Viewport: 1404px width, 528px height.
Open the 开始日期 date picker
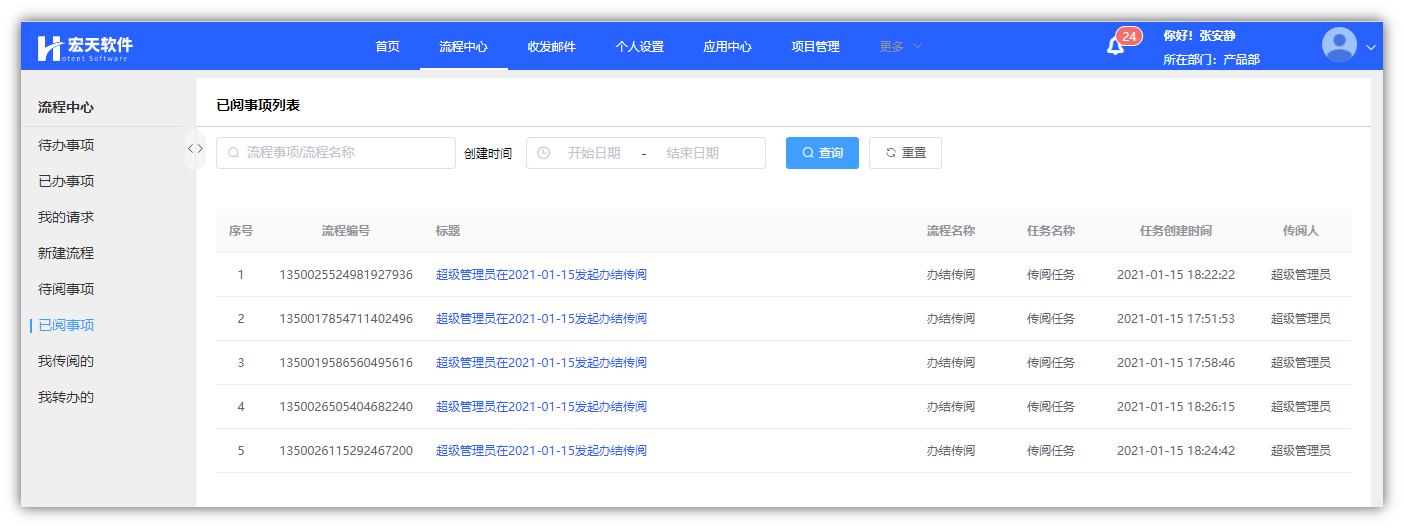pos(594,153)
